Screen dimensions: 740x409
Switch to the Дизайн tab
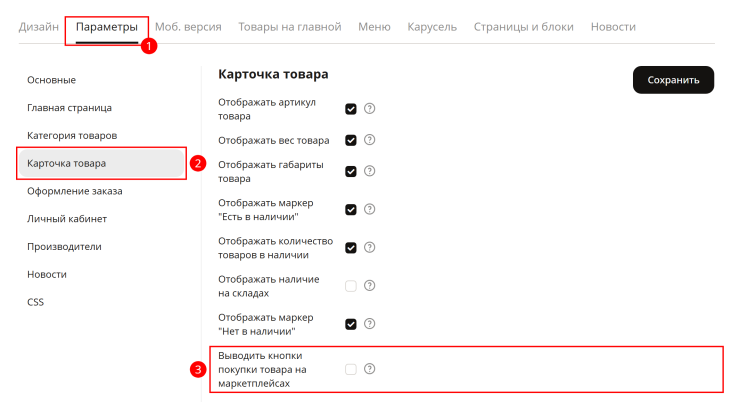point(39,27)
